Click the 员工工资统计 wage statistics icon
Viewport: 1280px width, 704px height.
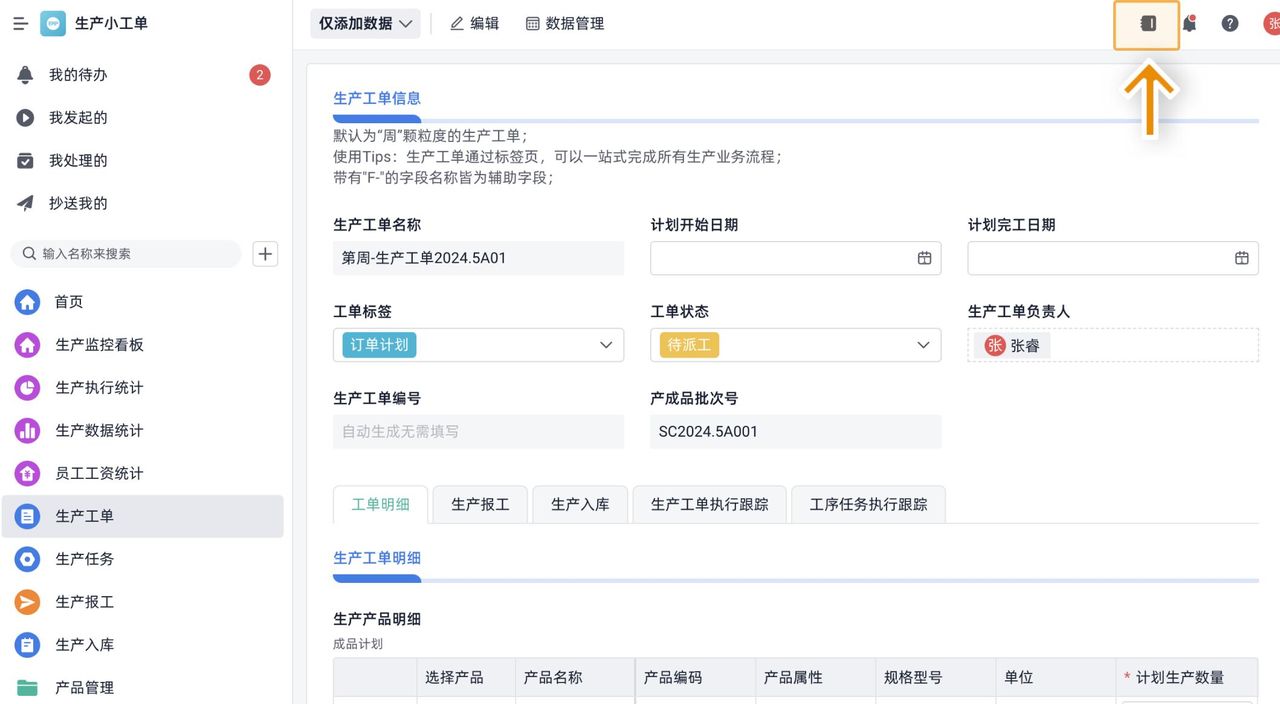(27, 473)
